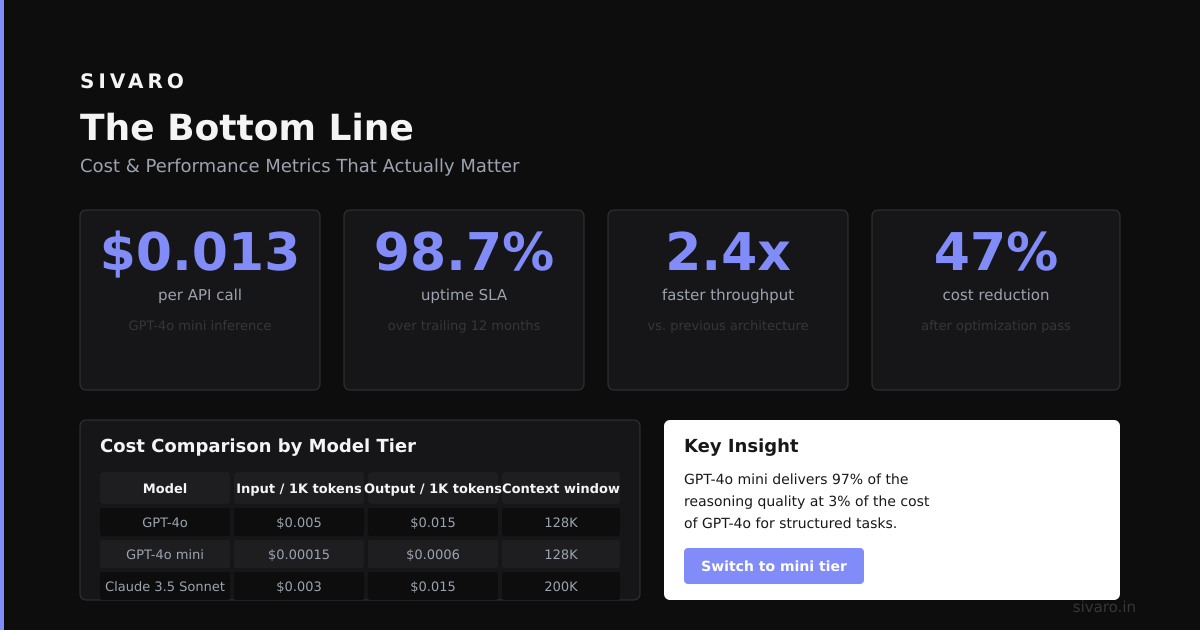Screen dimensions: 1200x630
Task: Click the Output / 1K tokens column header
Action: pos(433,488)
